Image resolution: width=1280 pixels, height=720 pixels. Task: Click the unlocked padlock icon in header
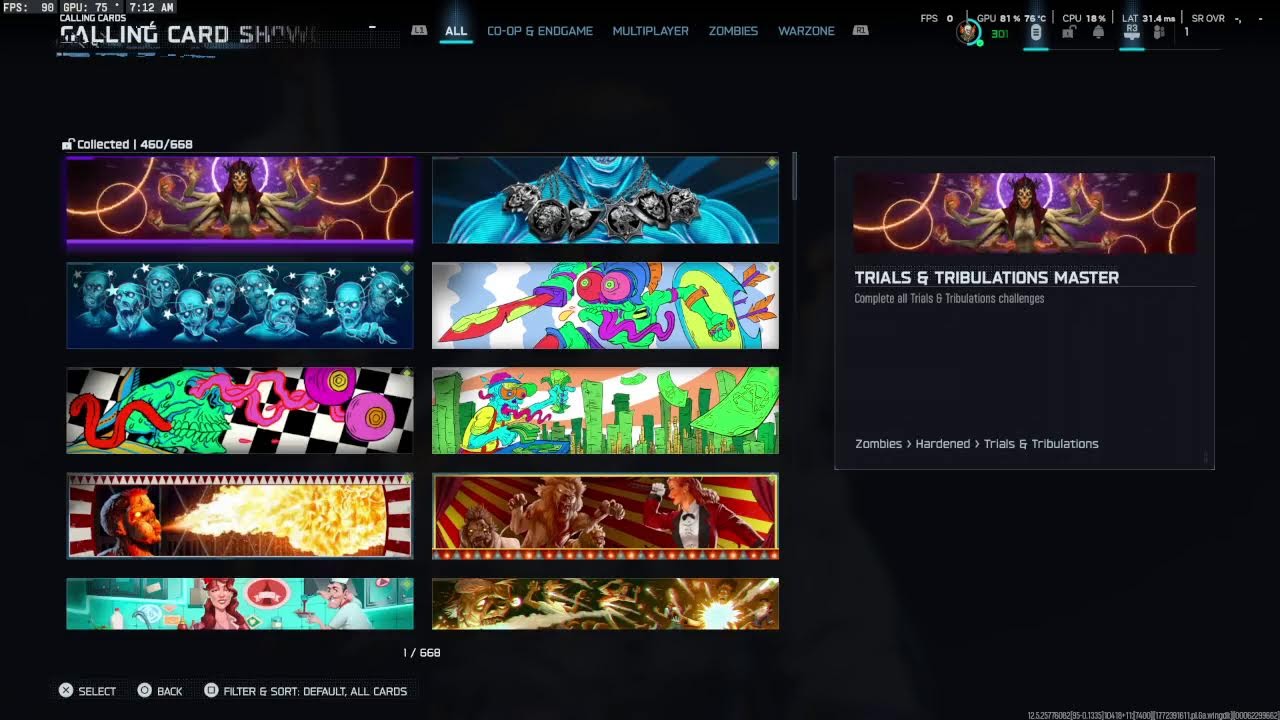click(1068, 33)
